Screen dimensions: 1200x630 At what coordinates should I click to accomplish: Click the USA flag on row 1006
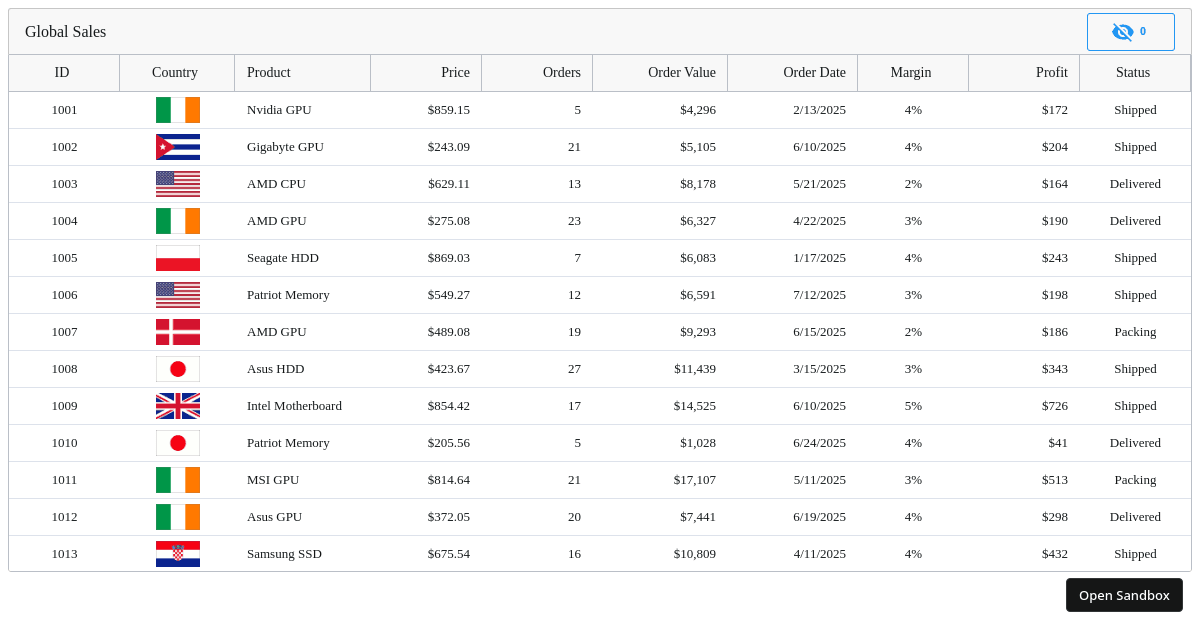tap(177, 295)
